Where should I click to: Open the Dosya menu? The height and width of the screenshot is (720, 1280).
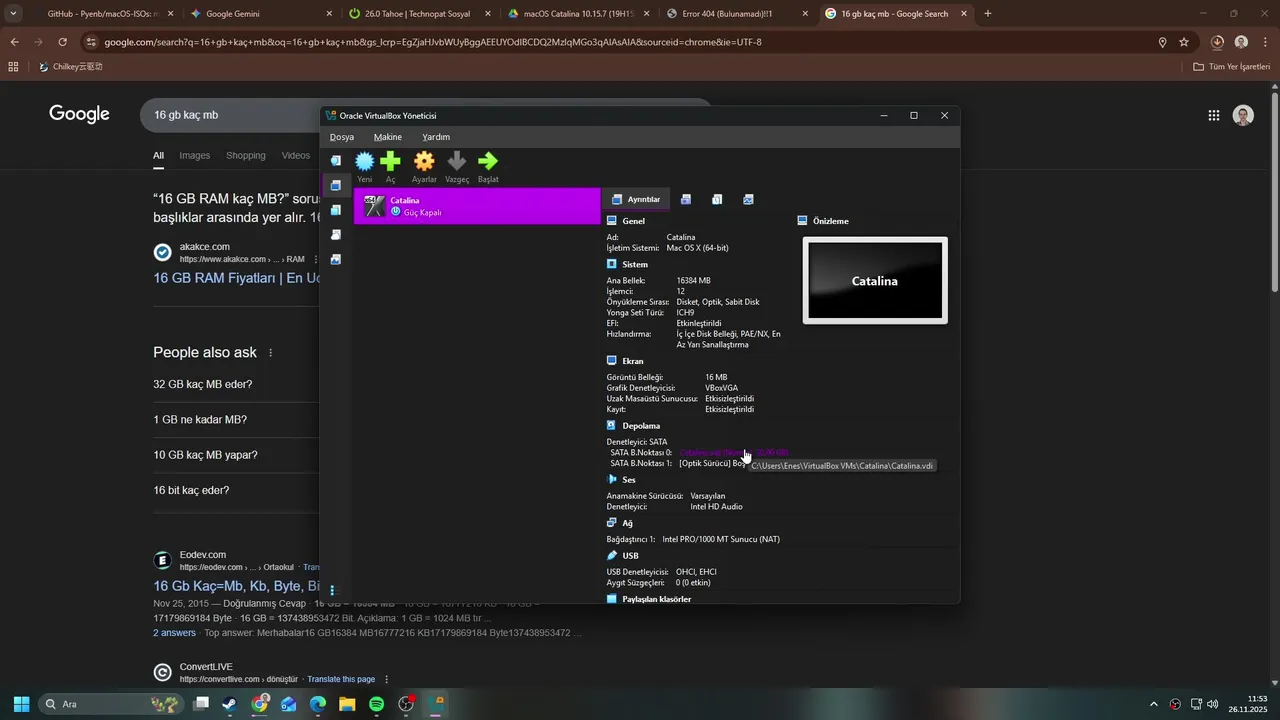point(342,137)
